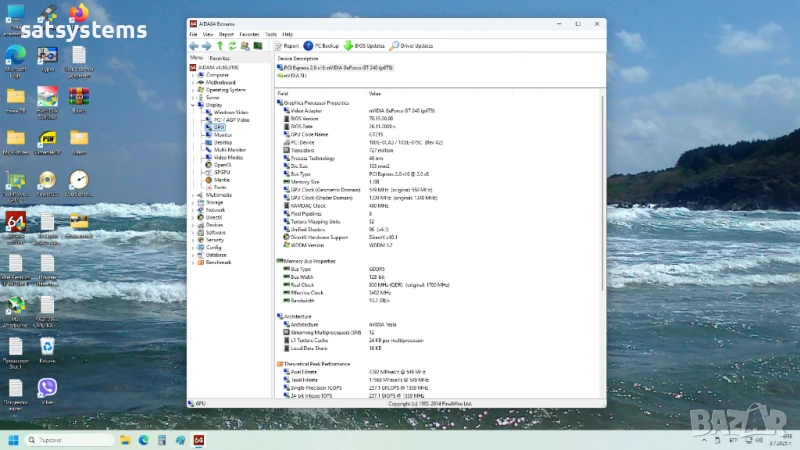The height and width of the screenshot is (450, 800).
Task: Open the Report wizard from toolbar
Action: click(287, 45)
